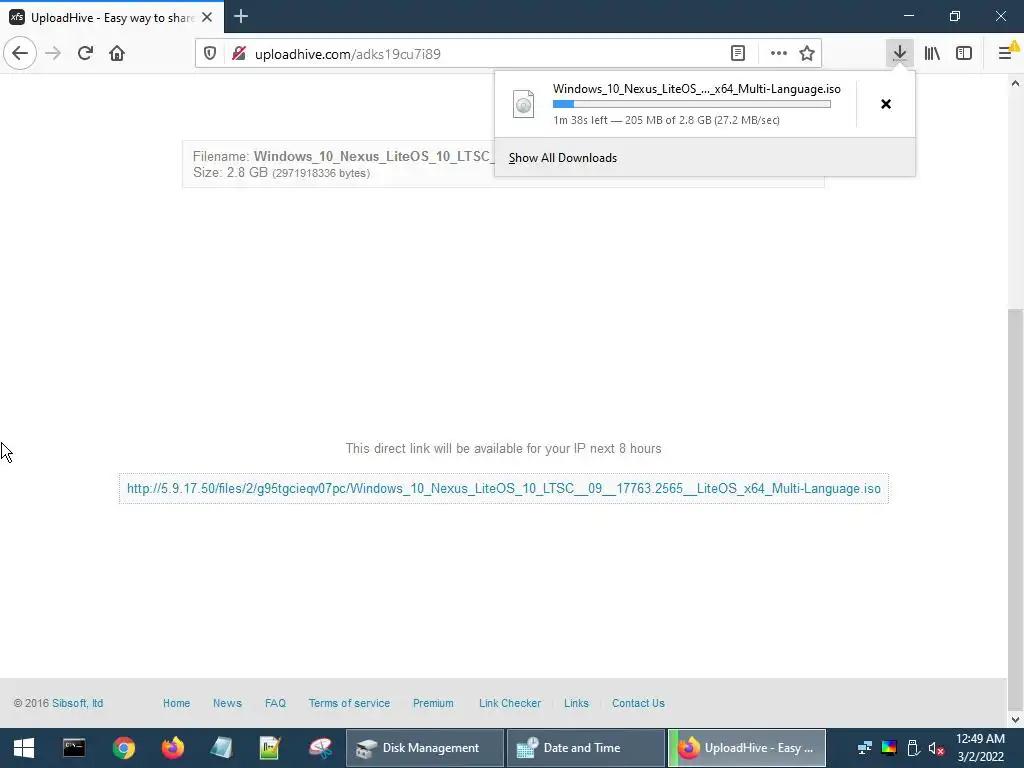The height and width of the screenshot is (768, 1024).
Task: Reload the UploadHive page
Action: pyautogui.click(x=85, y=53)
